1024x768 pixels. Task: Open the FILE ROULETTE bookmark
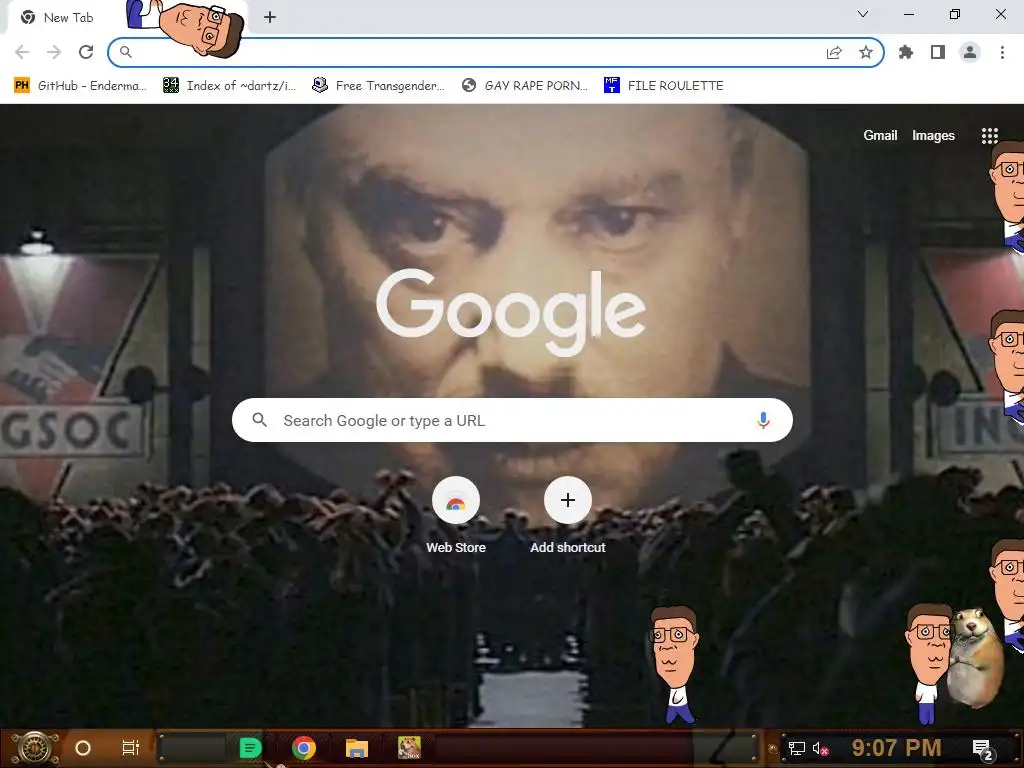click(x=664, y=86)
